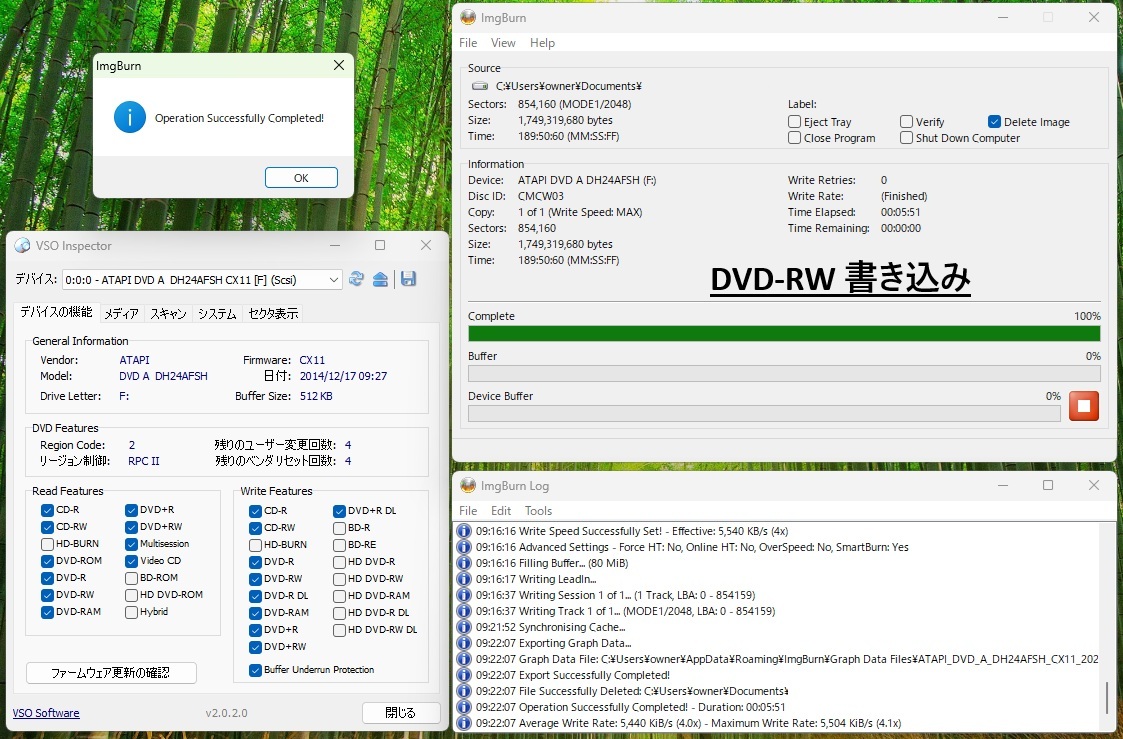Click the Disc ID value 'CMCW03'
This screenshot has height=739, width=1123.
tap(541, 196)
